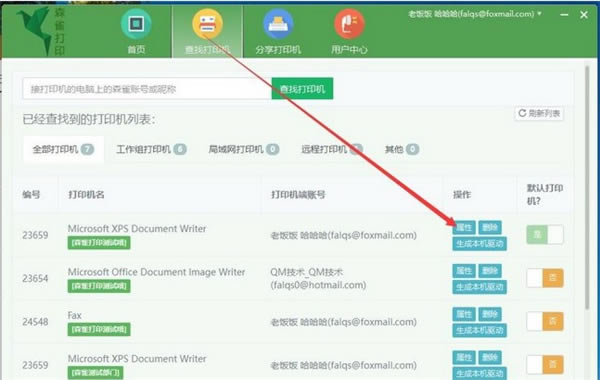Click the 默认打印机? column header
Image resolution: width=600 pixels, height=380 pixels.
(545, 194)
